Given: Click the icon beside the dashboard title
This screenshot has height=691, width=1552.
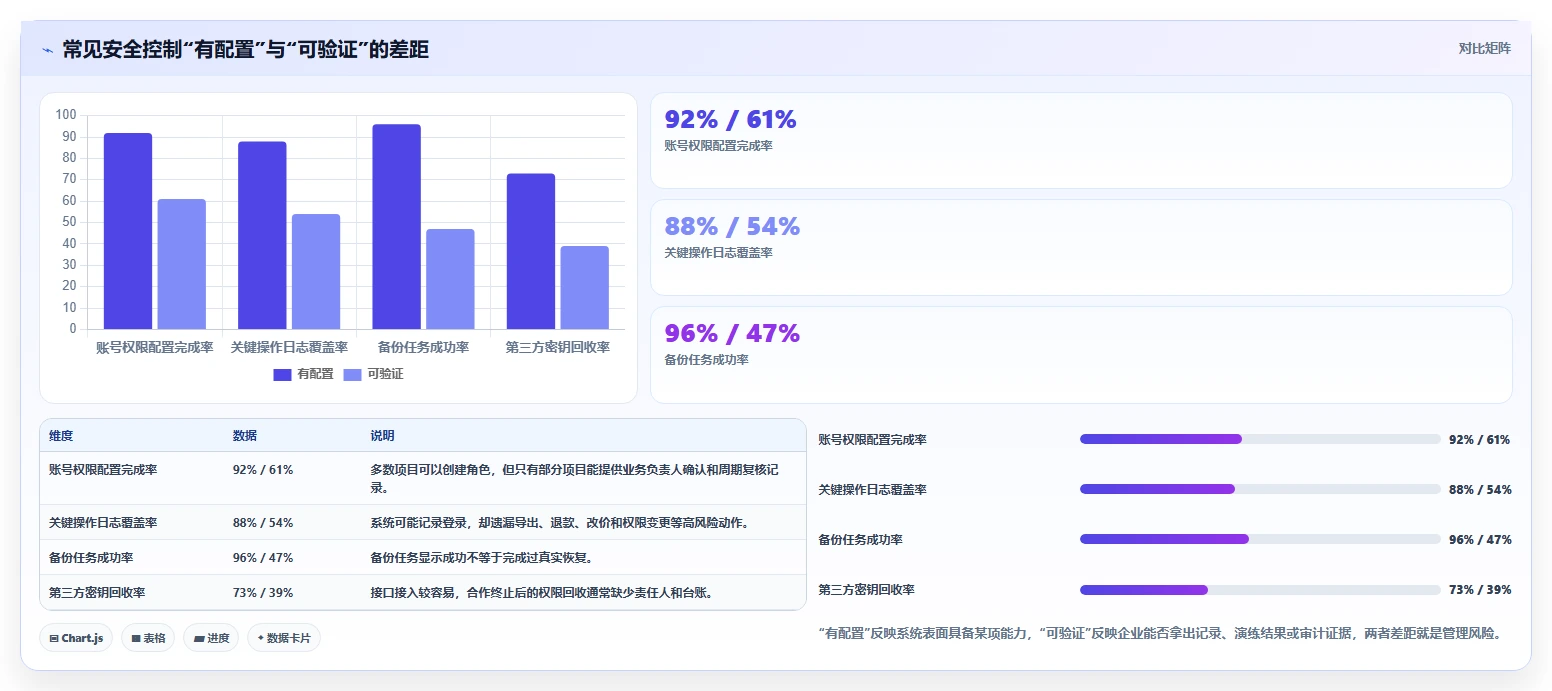Looking at the screenshot, I should [47, 50].
